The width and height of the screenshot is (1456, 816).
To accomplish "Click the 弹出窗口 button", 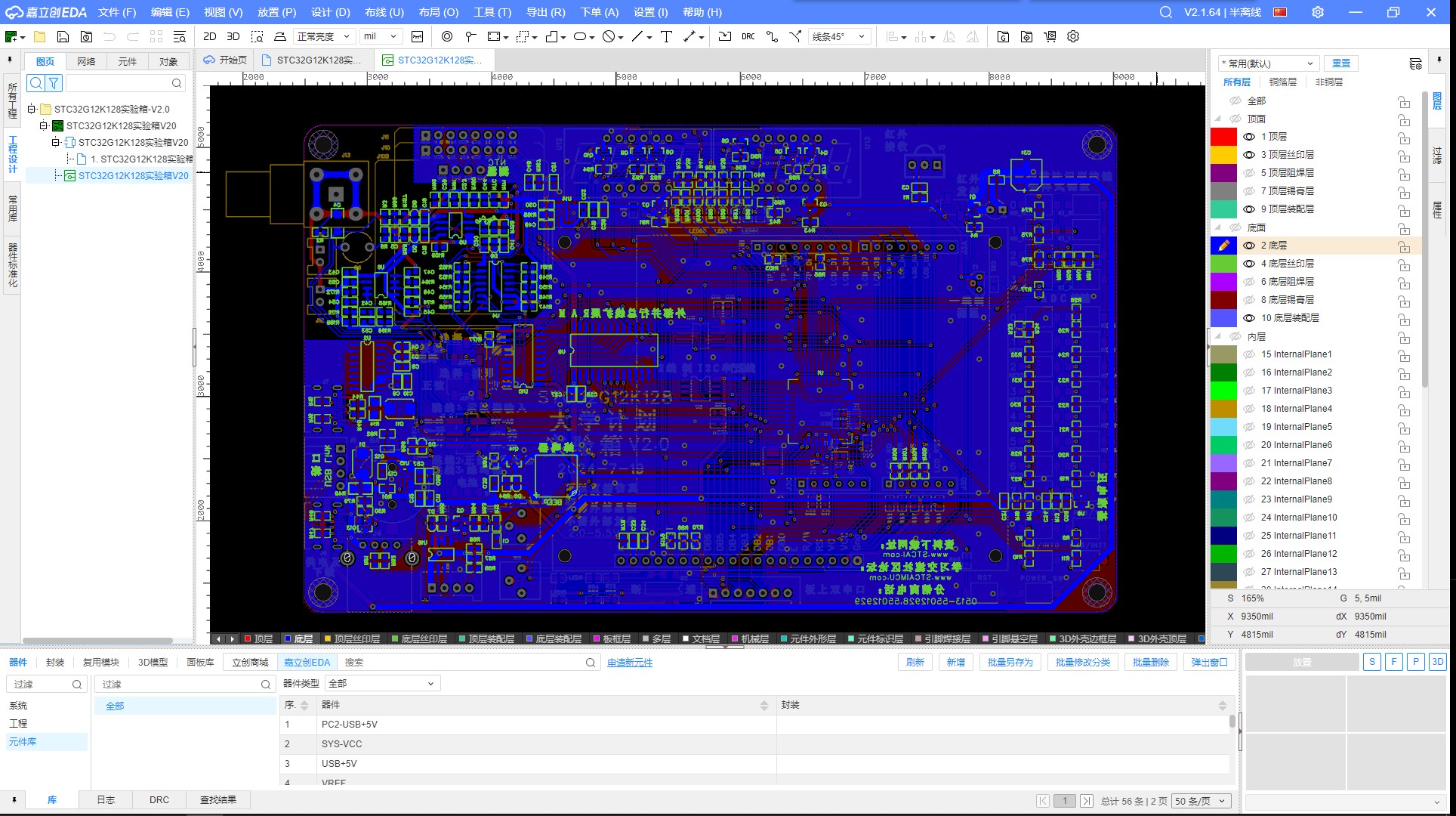I will [1210, 662].
